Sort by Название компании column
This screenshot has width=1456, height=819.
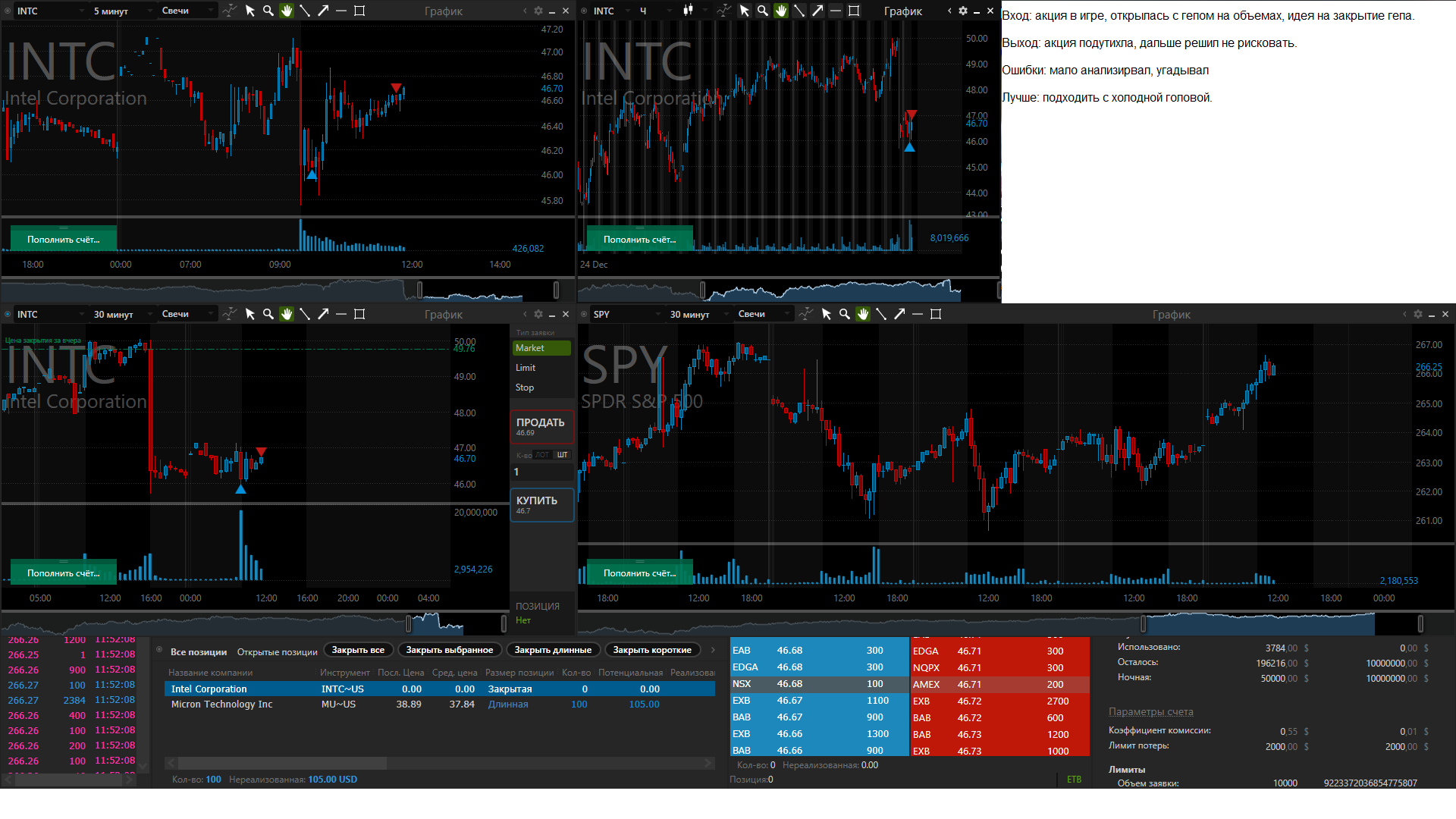[x=210, y=673]
